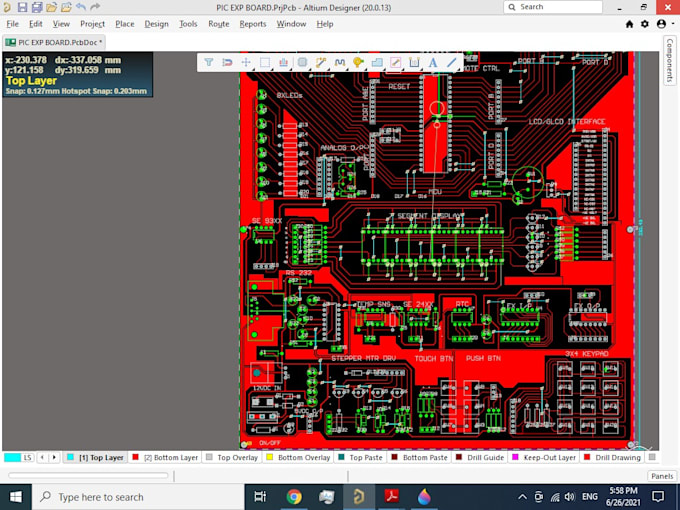This screenshot has height=510, width=680.
Task: Undo the last action
Action: point(81,7)
